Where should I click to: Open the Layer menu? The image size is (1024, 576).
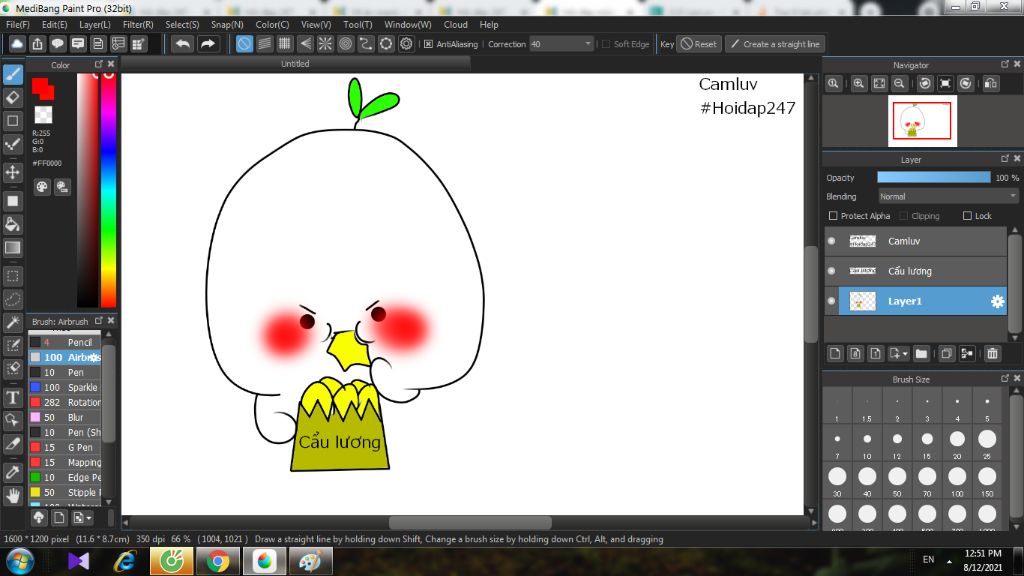95,25
